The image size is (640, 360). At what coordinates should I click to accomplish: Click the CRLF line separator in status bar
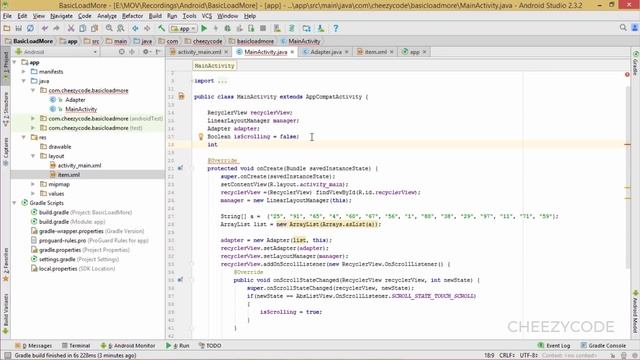(507, 355)
